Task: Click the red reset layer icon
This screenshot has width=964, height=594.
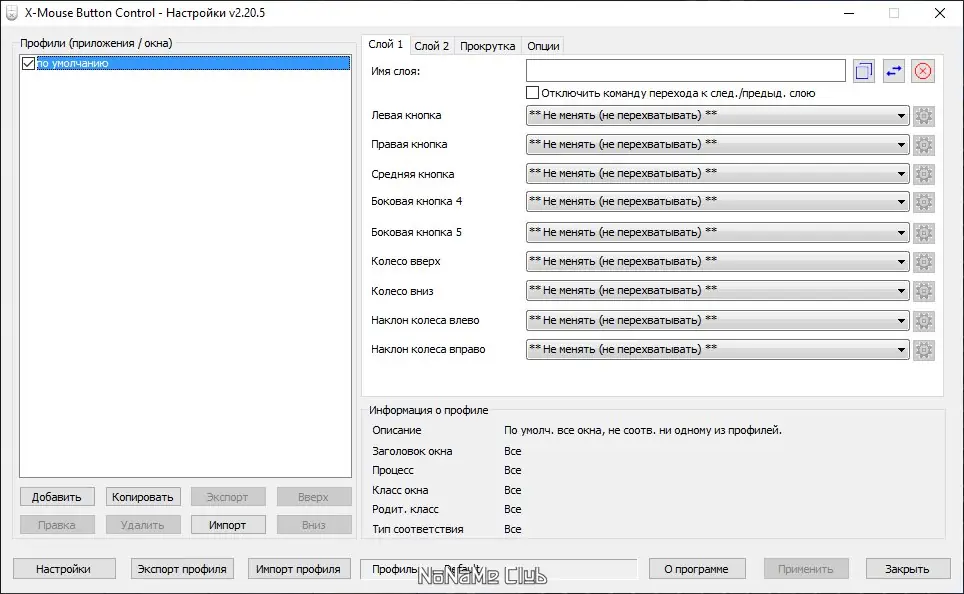Action: point(923,71)
